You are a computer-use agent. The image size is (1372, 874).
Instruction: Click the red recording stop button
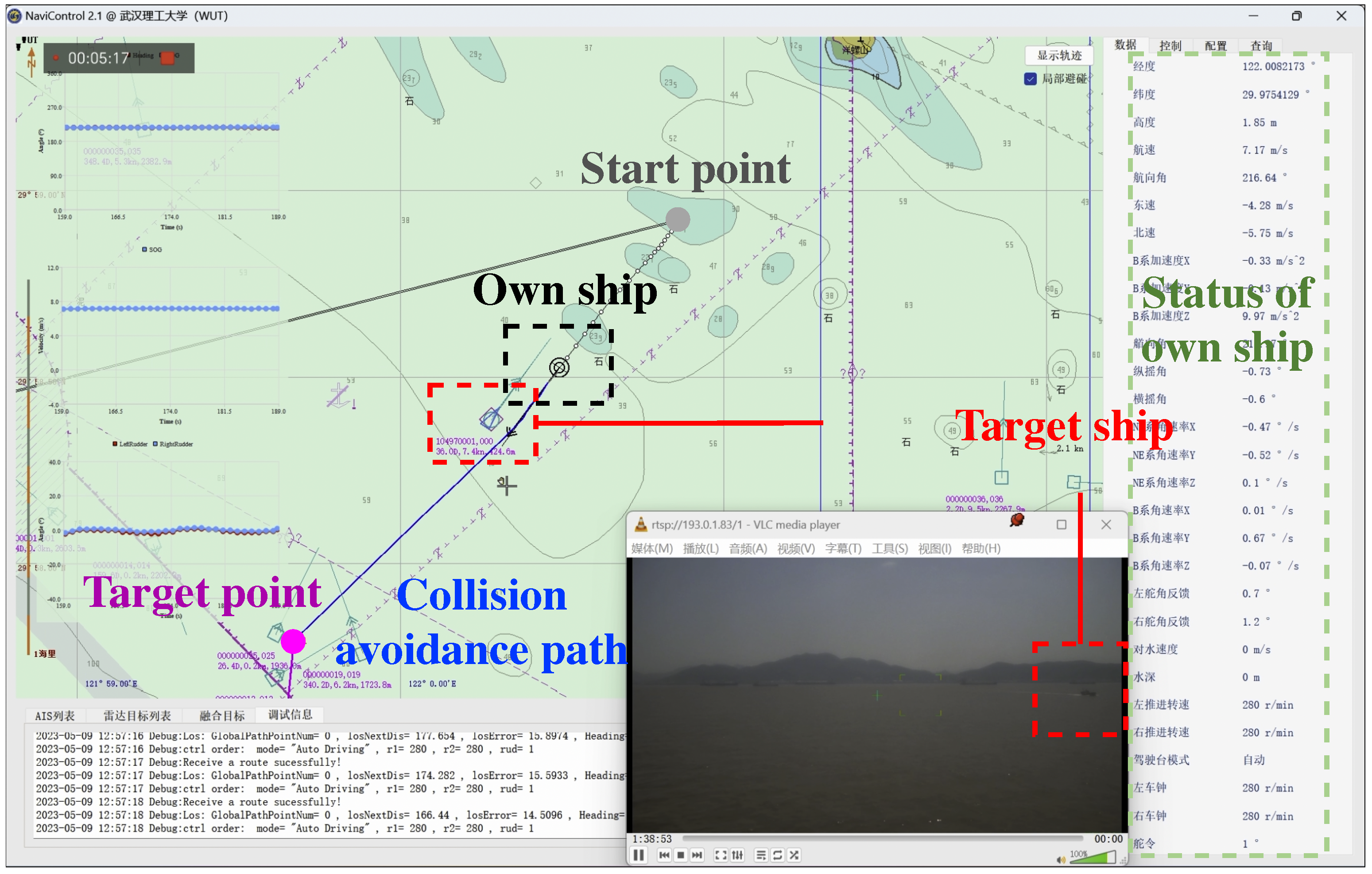click(x=167, y=58)
